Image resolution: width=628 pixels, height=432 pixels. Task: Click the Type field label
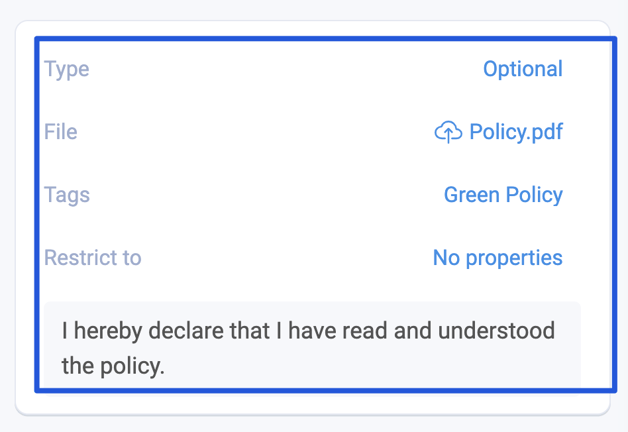coord(66,70)
